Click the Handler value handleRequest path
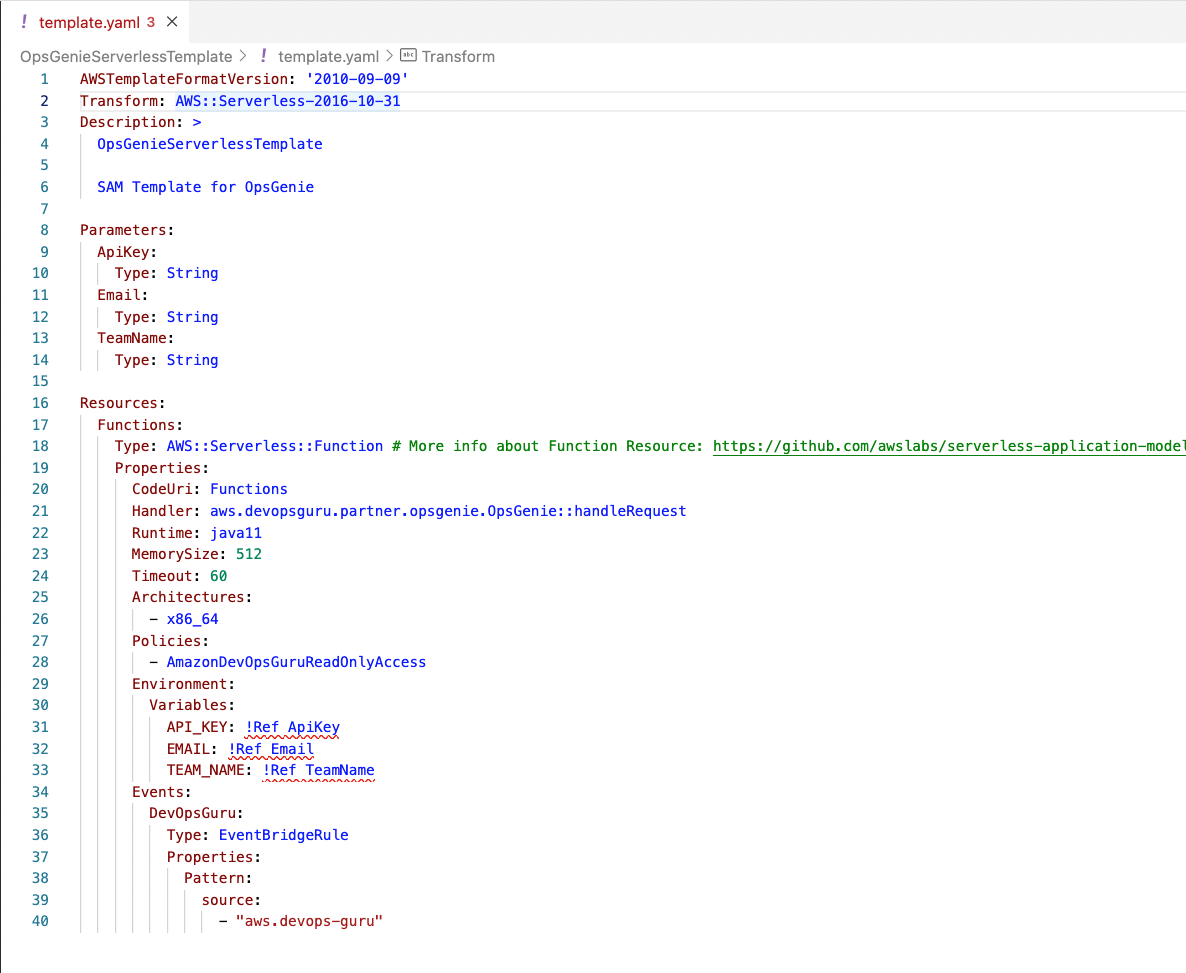Viewport: 1186px width, 973px height. click(448, 511)
